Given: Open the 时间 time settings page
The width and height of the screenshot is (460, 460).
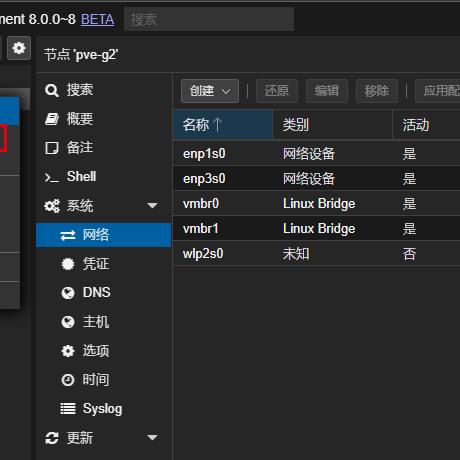Looking at the screenshot, I should coord(104,380).
